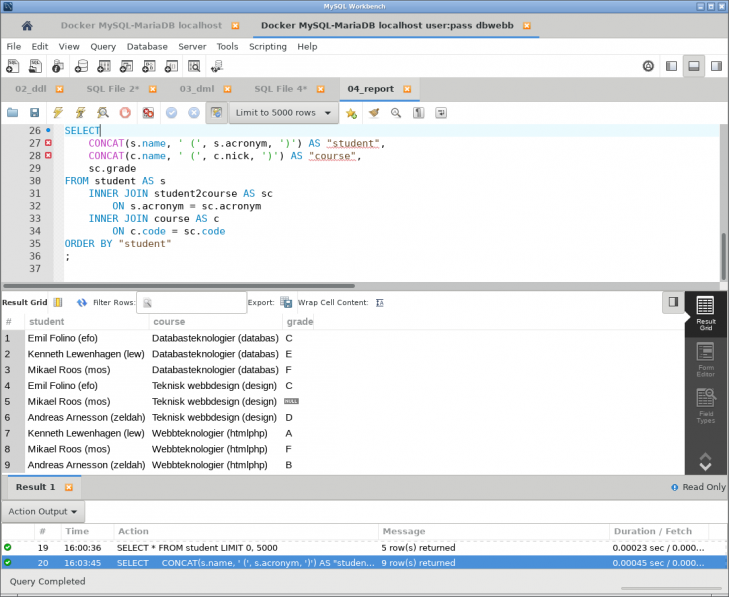The height and width of the screenshot is (597, 729).
Task: Open find panel magnifier icon
Action: pos(396,113)
